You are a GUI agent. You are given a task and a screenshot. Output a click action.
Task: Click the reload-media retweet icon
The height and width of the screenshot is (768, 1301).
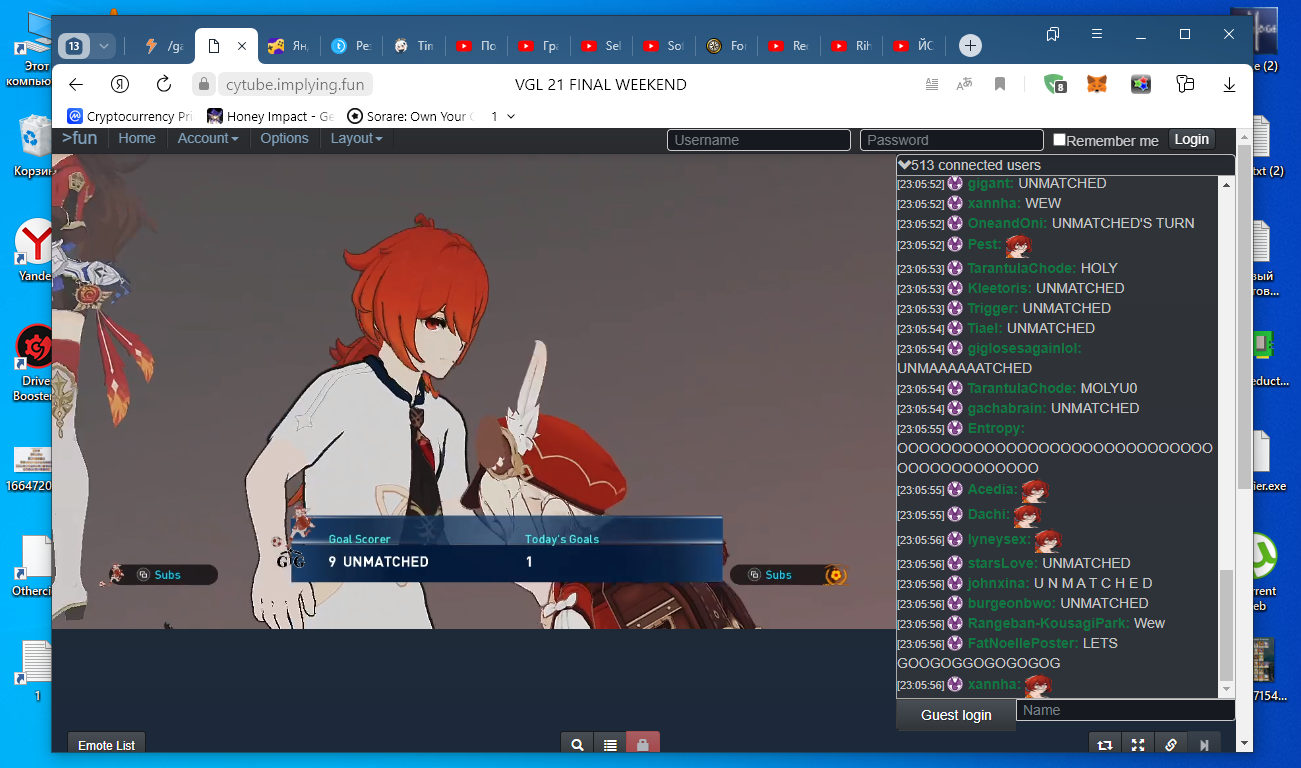pos(1105,744)
